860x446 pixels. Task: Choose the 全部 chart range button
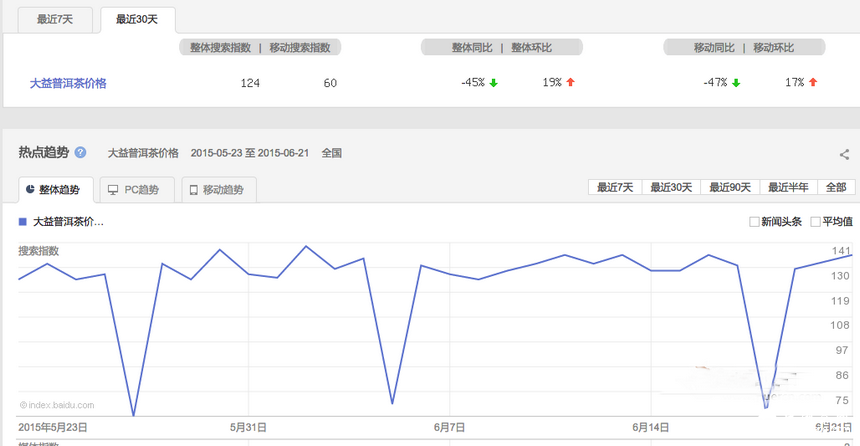pos(836,188)
